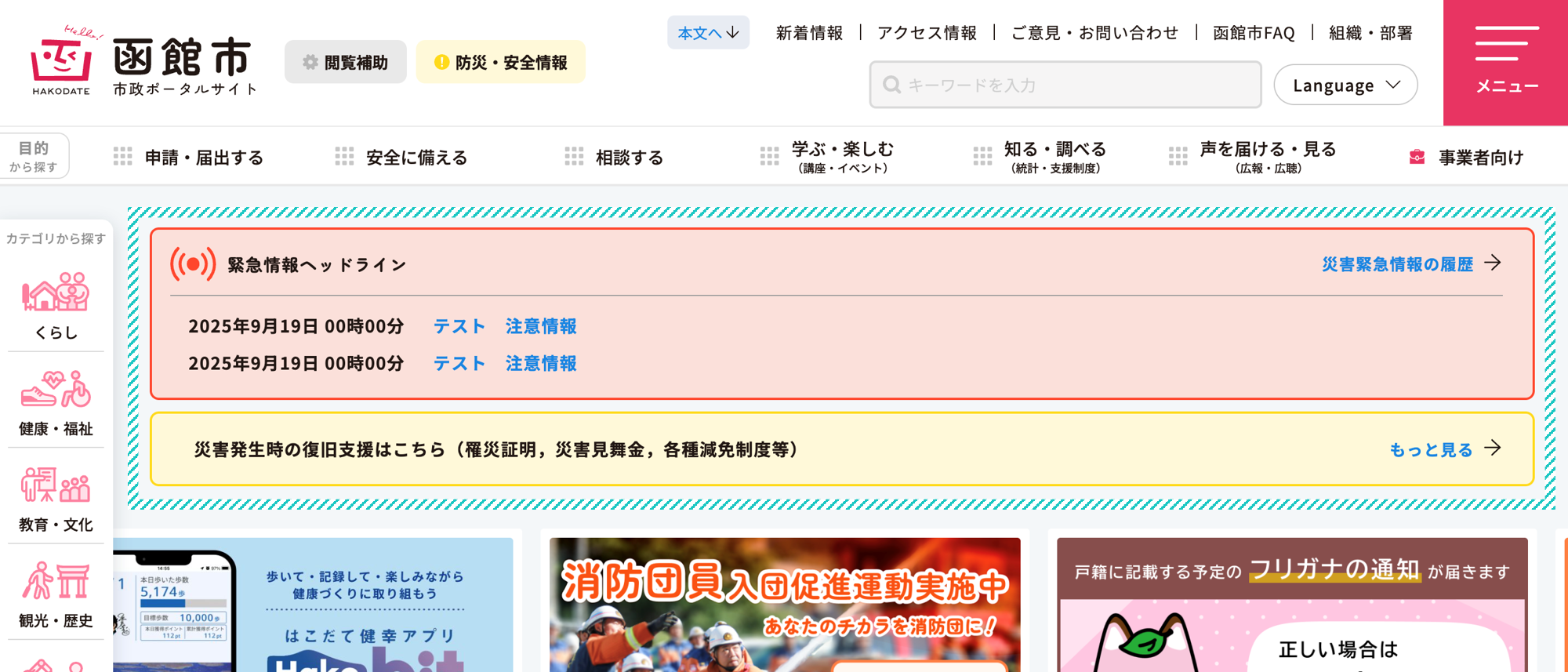Open フリガナの通知 banner thumbnail

pos(1292,605)
